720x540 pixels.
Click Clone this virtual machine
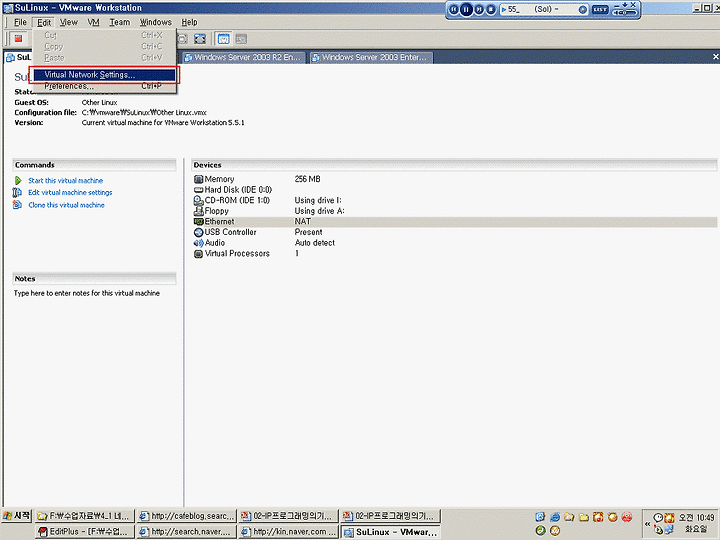(x=66, y=205)
